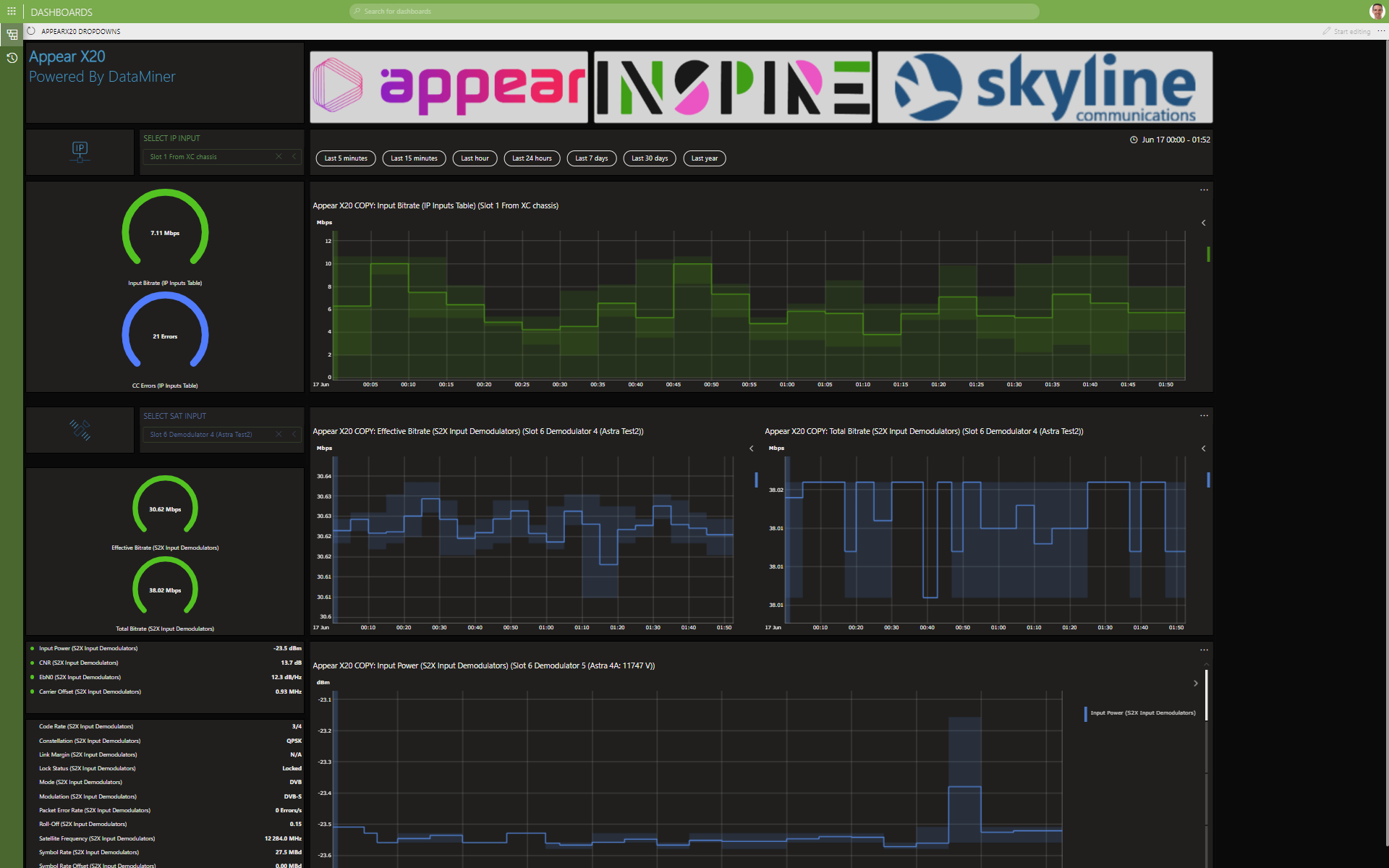Open the dashboard more options ellipsis at top right
Image resolution: width=1389 pixels, height=868 pixels.
1380,31
